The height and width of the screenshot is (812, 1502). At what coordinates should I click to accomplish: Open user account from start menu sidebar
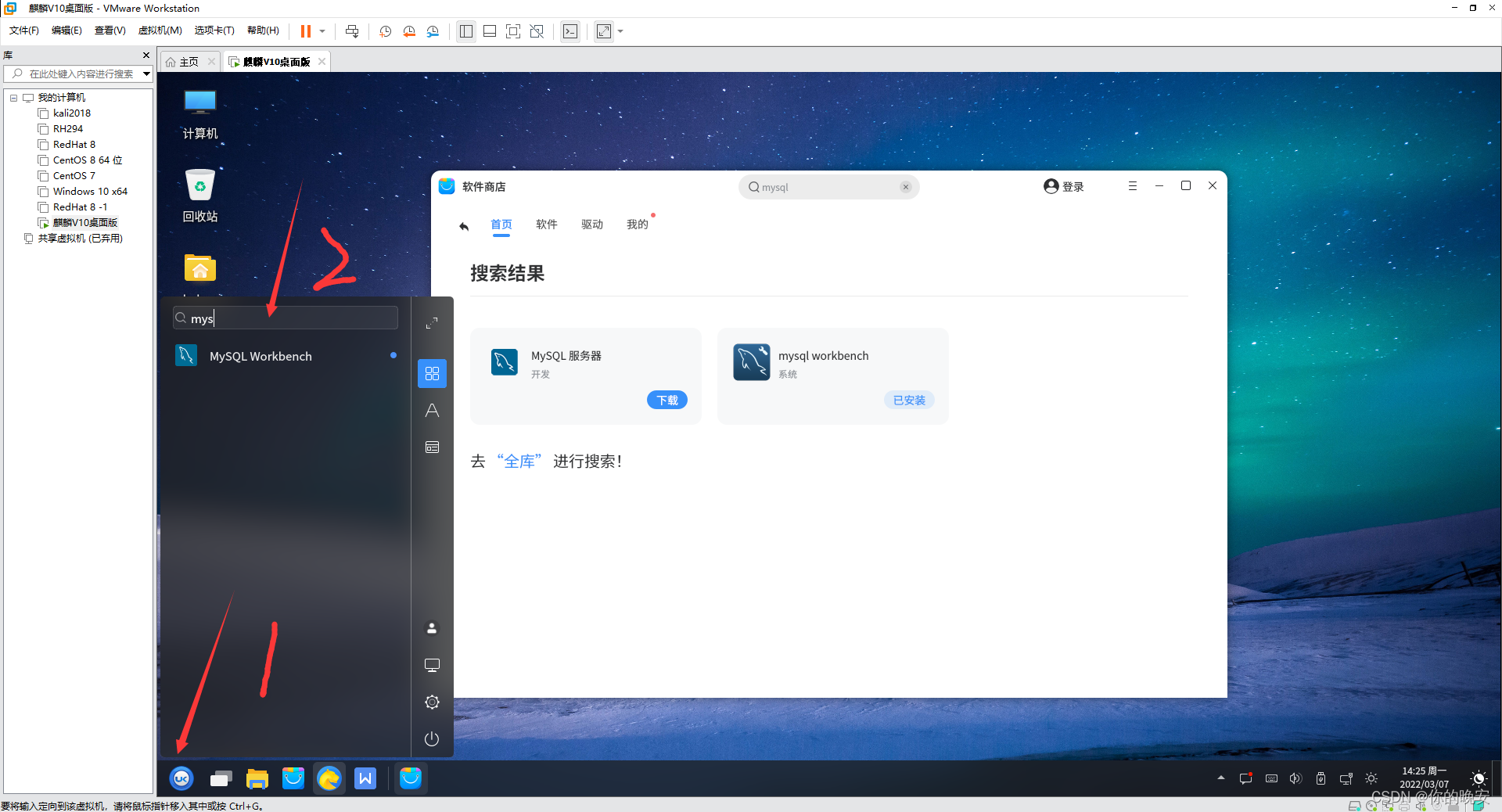pos(432,628)
